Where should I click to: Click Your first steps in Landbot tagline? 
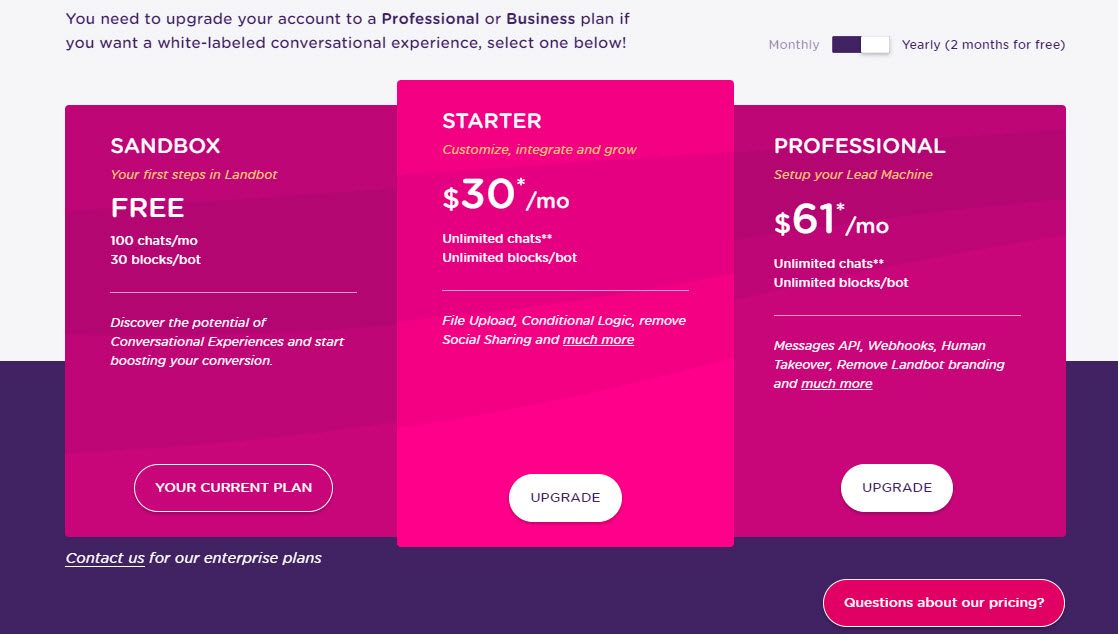click(194, 175)
